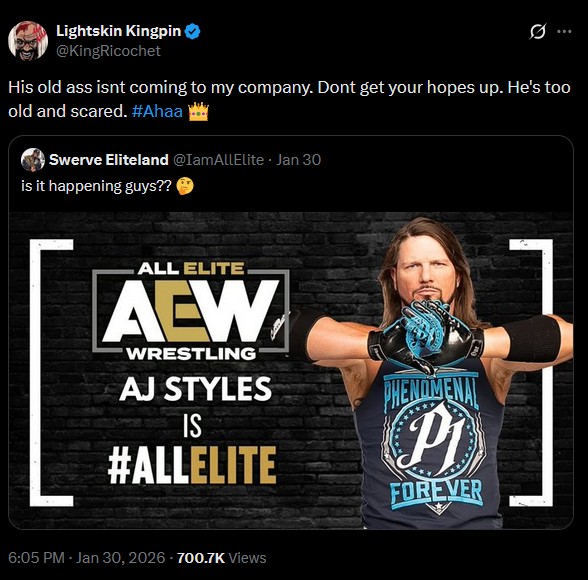Screen dimensions: 588x580
Task: Open the more options three-dot menu
Action: (x=564, y=32)
